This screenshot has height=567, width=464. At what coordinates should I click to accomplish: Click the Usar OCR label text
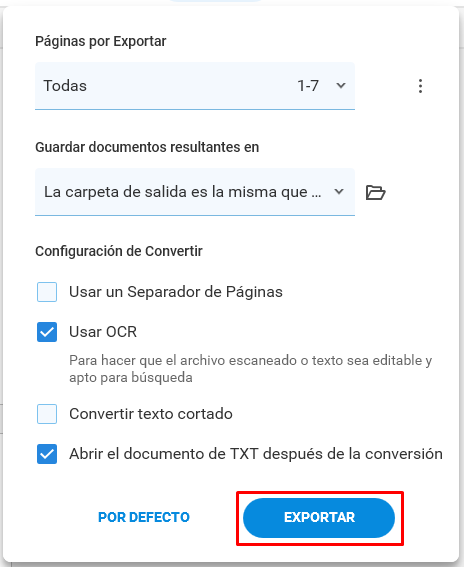pos(103,332)
